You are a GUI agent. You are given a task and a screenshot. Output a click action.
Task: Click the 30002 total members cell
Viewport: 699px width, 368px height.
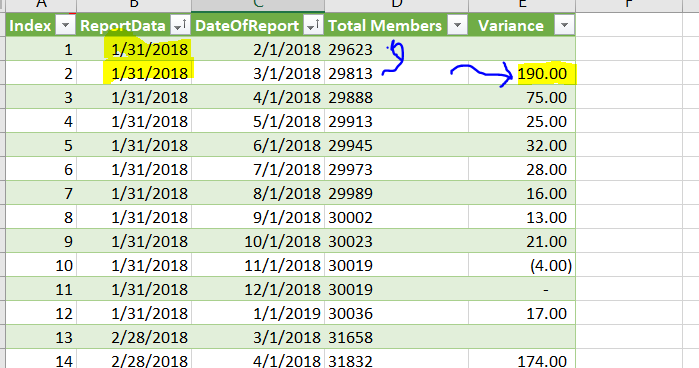tap(396, 217)
